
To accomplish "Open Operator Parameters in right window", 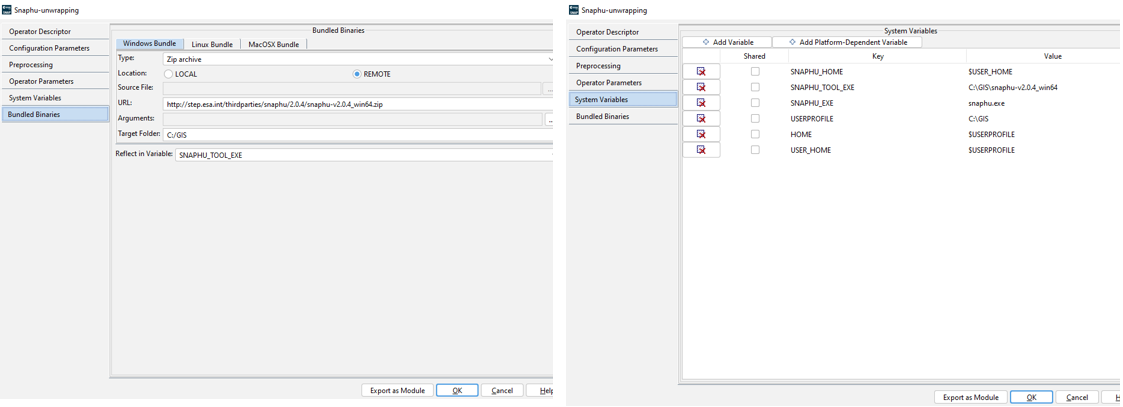I will click(623, 82).
